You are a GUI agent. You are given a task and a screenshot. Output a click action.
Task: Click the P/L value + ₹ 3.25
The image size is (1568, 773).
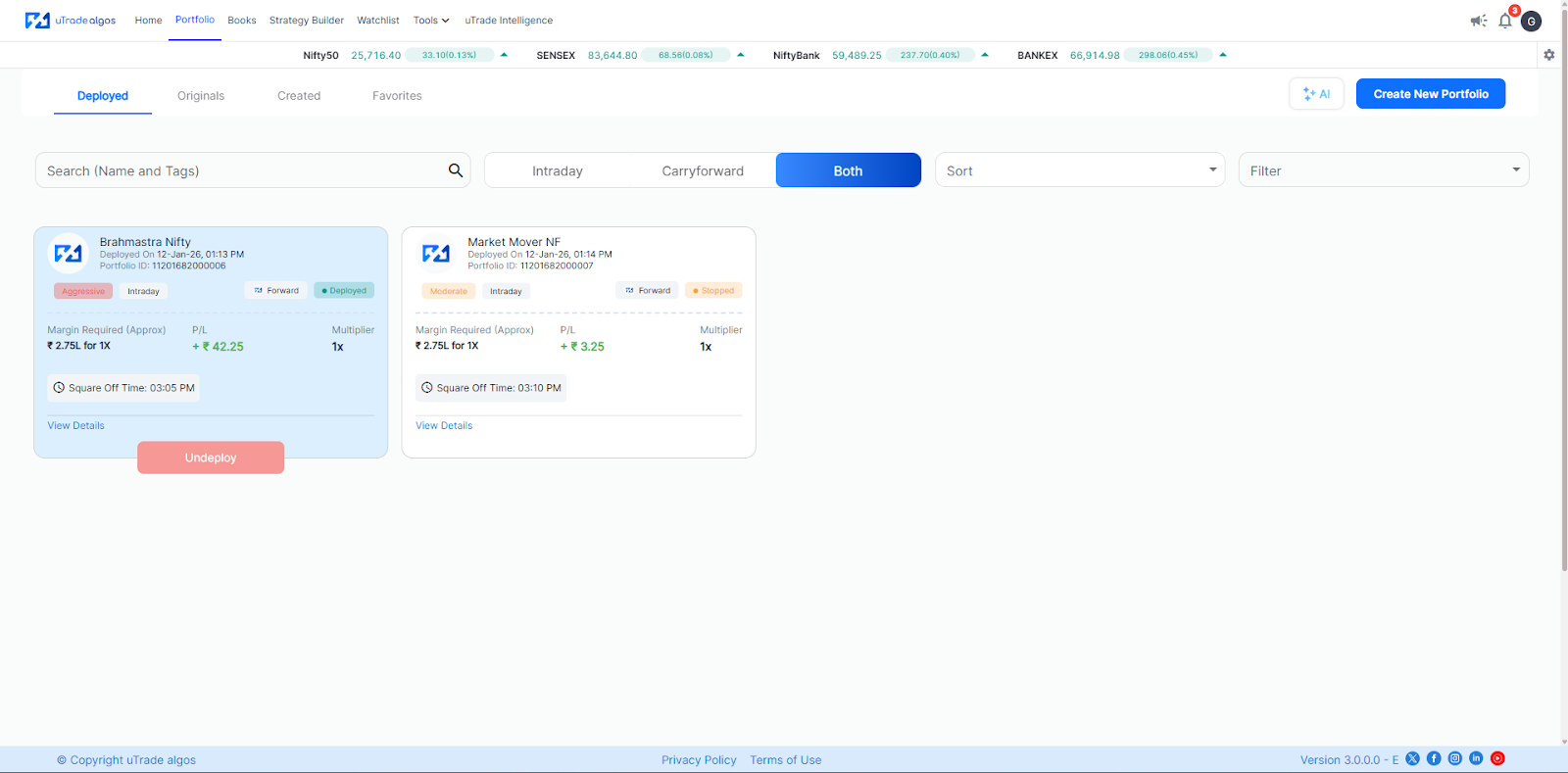coord(582,347)
